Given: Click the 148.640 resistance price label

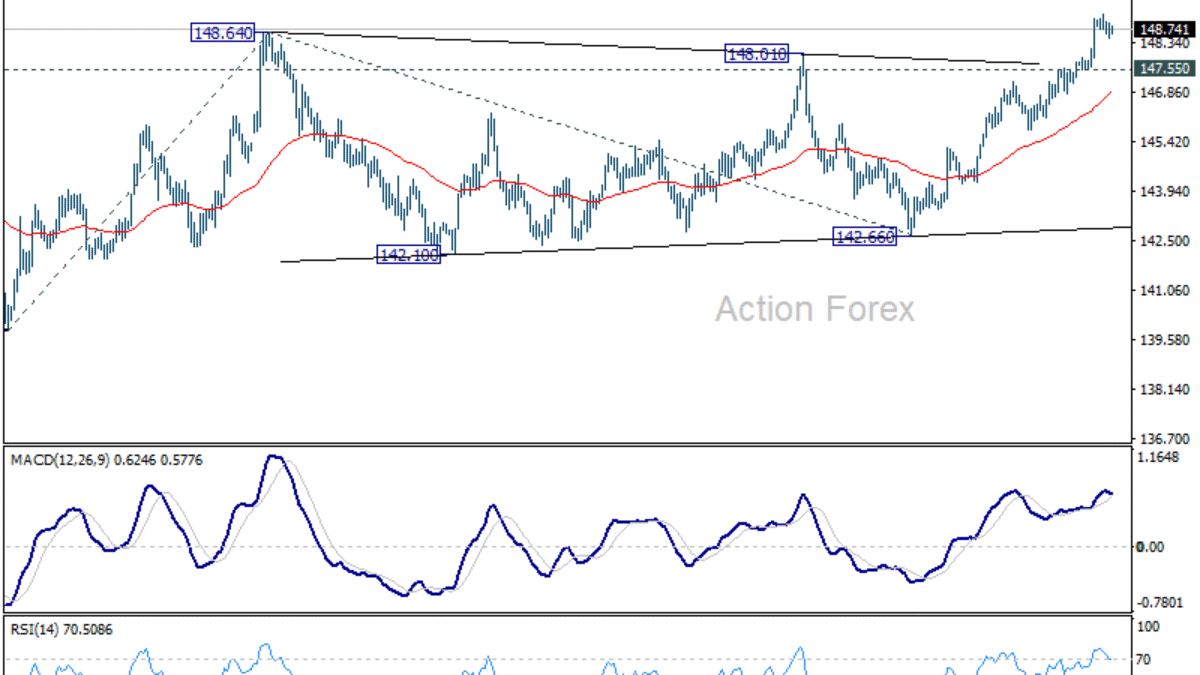Looking at the screenshot, I should [x=224, y=31].
